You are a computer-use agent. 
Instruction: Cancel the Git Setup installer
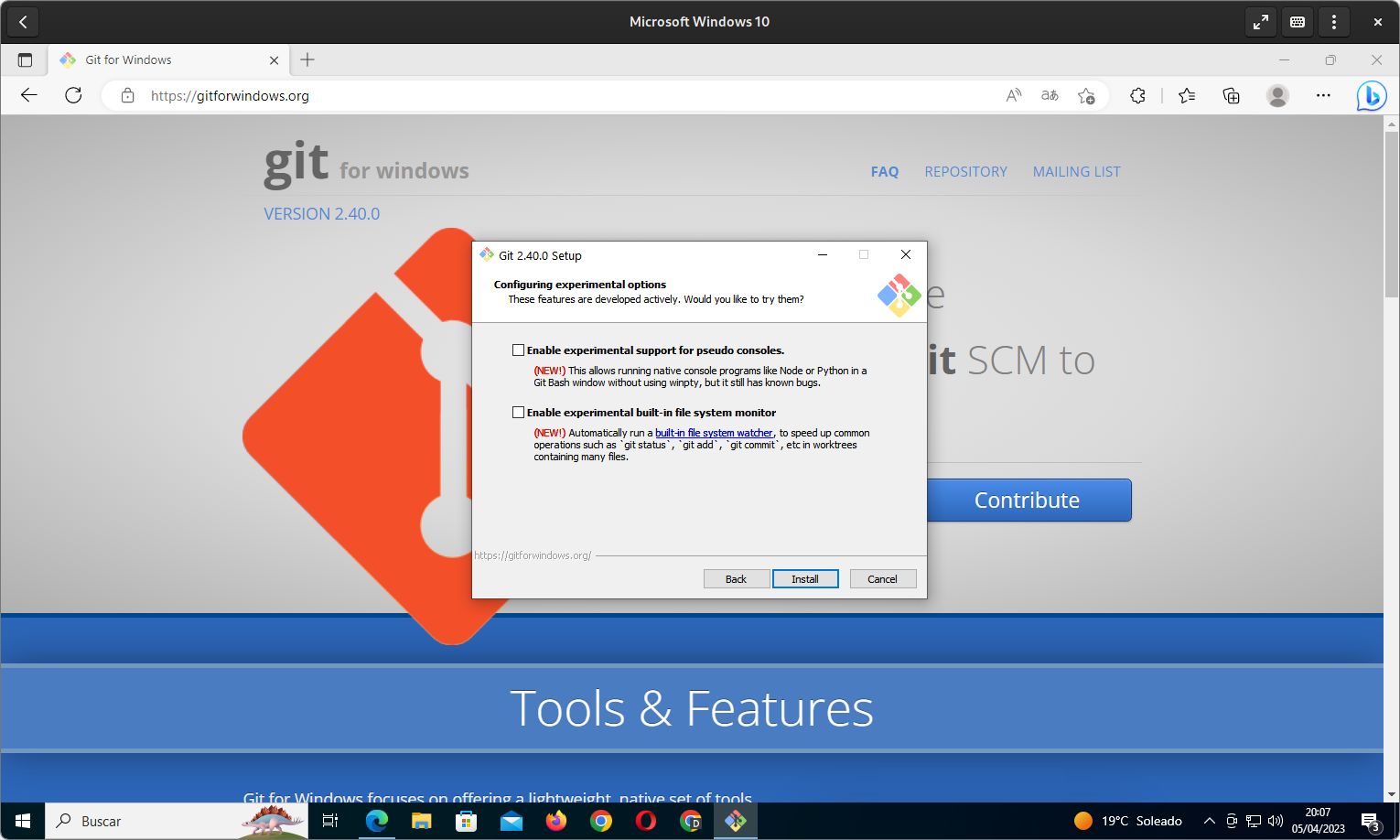point(882,579)
